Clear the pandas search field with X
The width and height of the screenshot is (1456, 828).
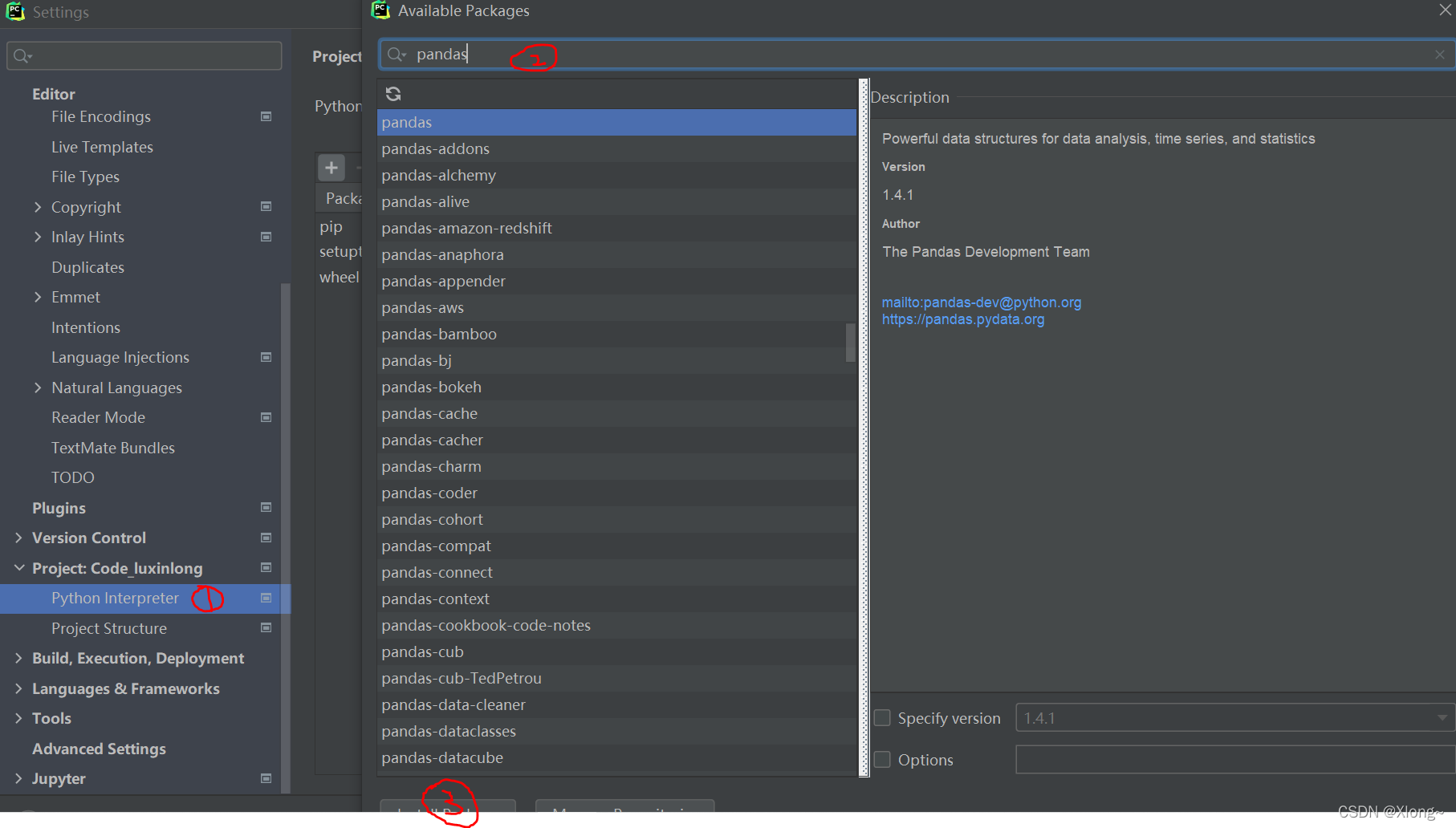click(x=1440, y=55)
